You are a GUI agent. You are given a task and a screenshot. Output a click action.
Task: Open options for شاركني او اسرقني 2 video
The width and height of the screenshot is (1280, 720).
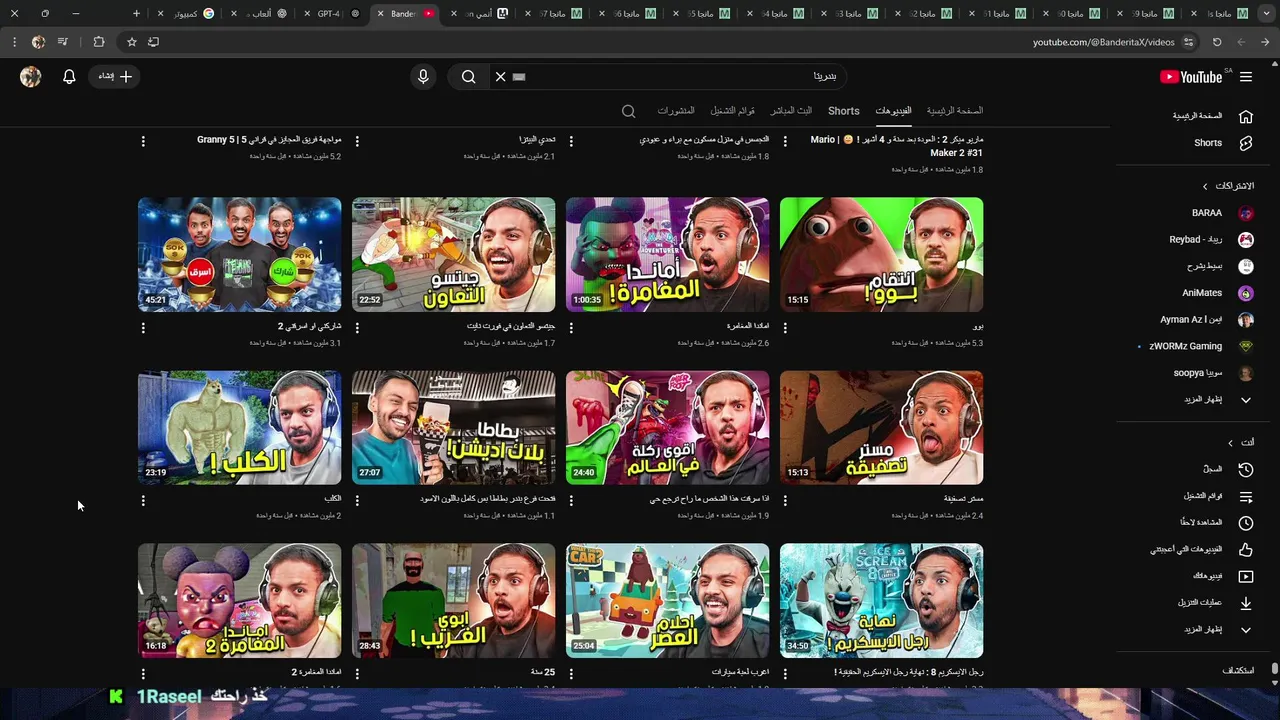point(143,328)
